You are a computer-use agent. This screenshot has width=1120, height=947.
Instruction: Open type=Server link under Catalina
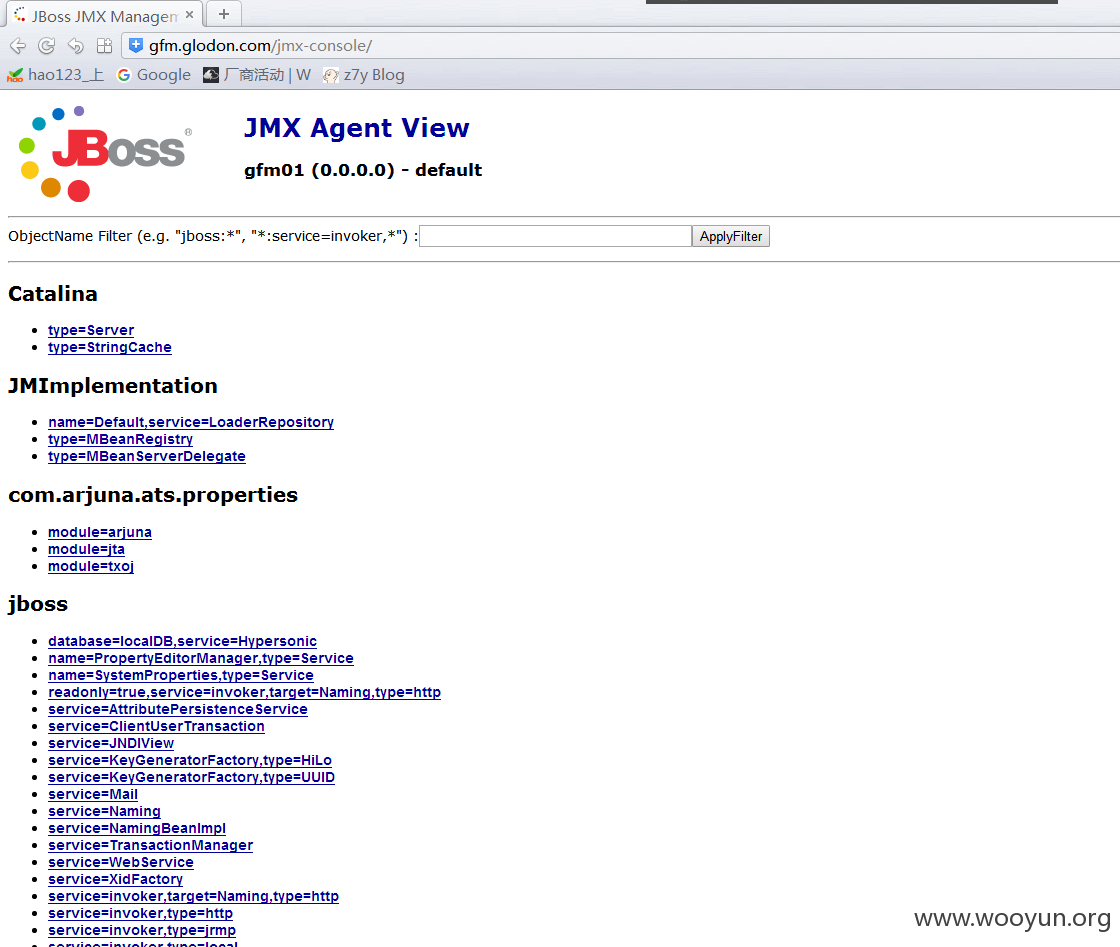(x=91, y=330)
